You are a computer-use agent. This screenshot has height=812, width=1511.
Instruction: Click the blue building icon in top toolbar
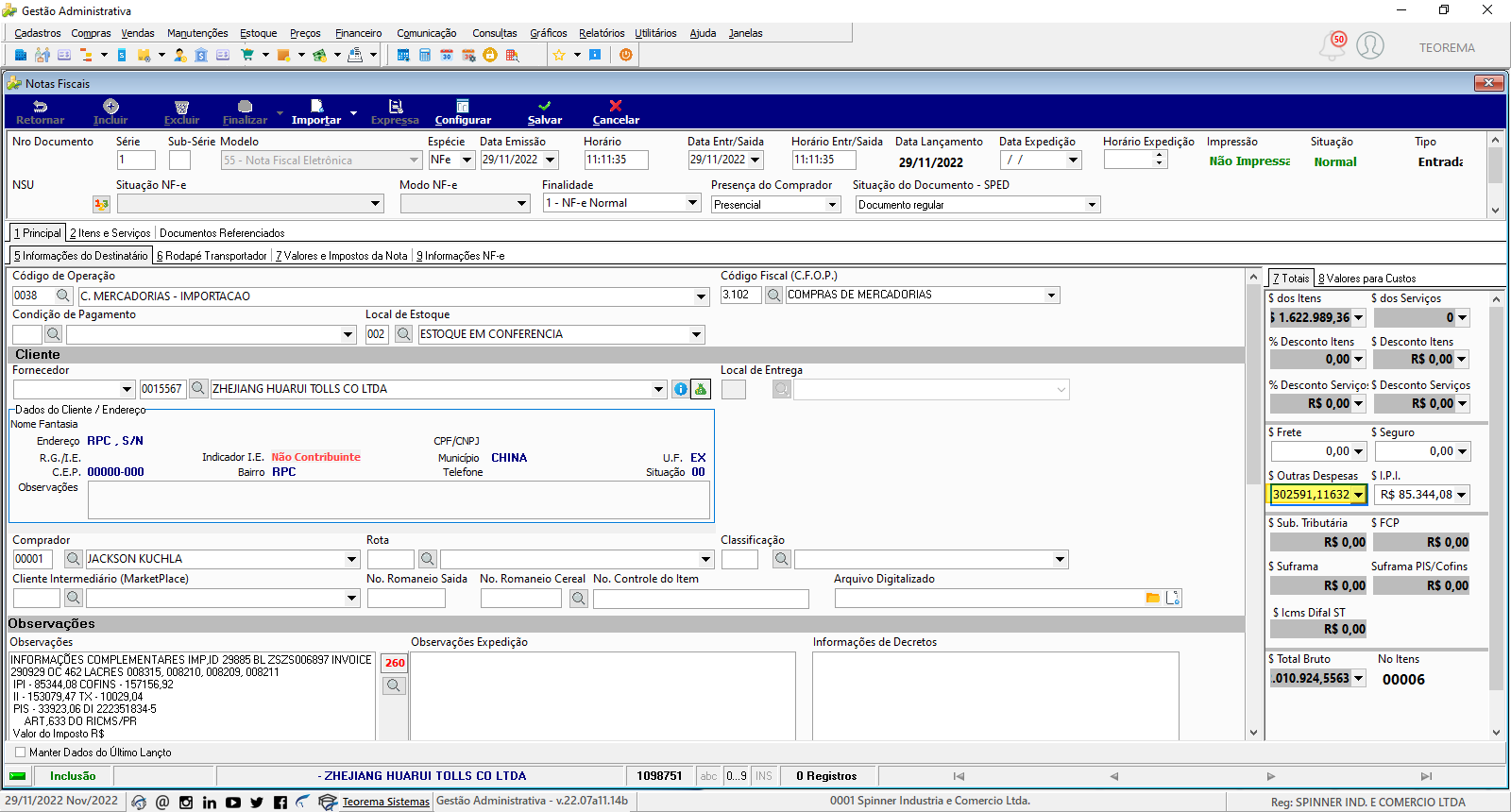[21, 55]
